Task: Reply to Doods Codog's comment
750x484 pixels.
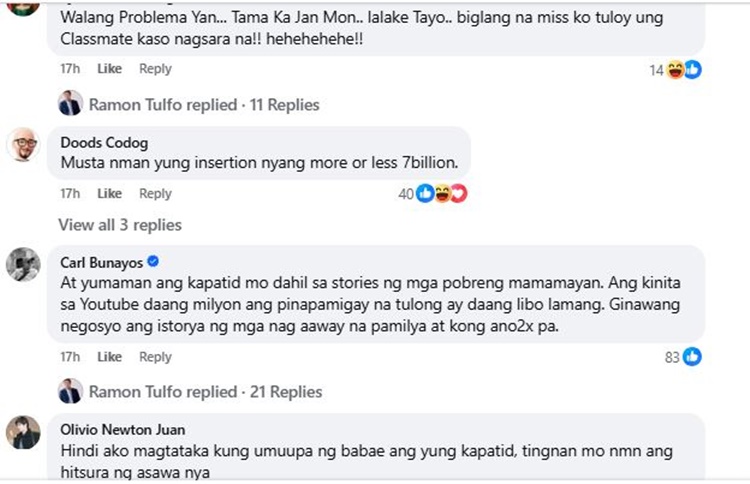Action: click(155, 193)
